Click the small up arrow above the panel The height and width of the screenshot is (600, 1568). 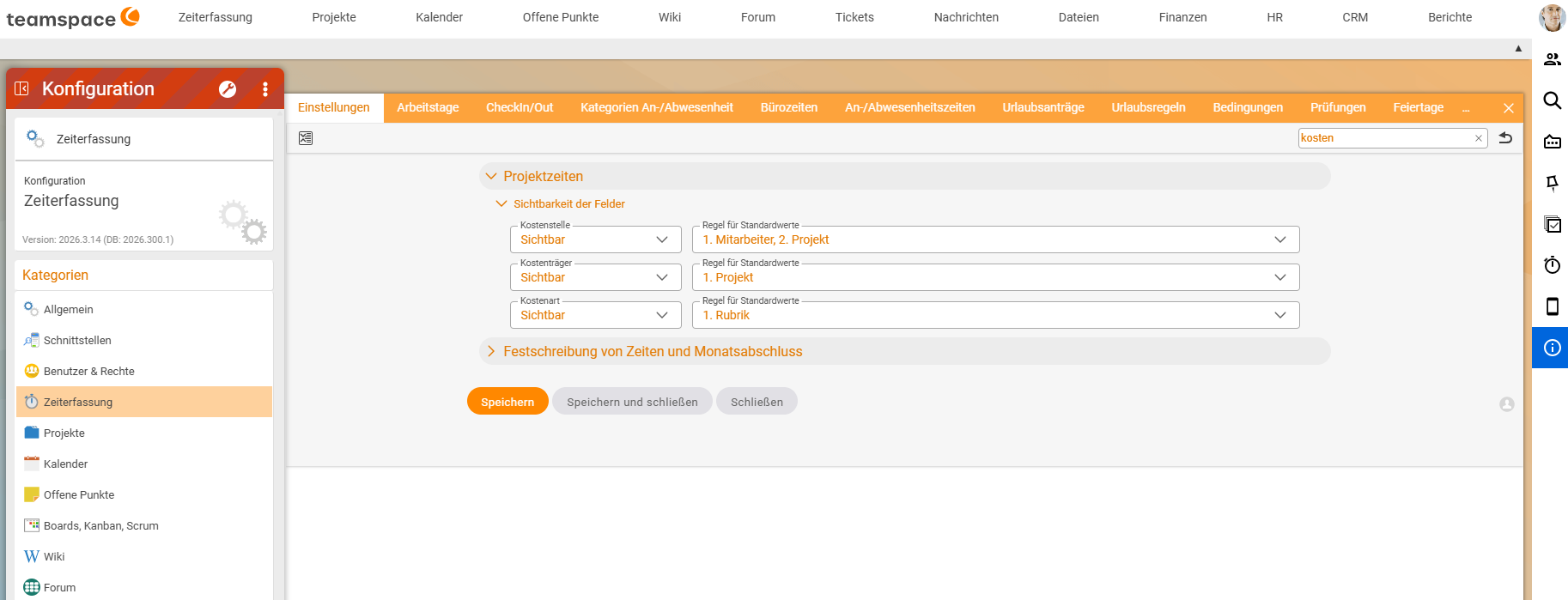click(1518, 49)
